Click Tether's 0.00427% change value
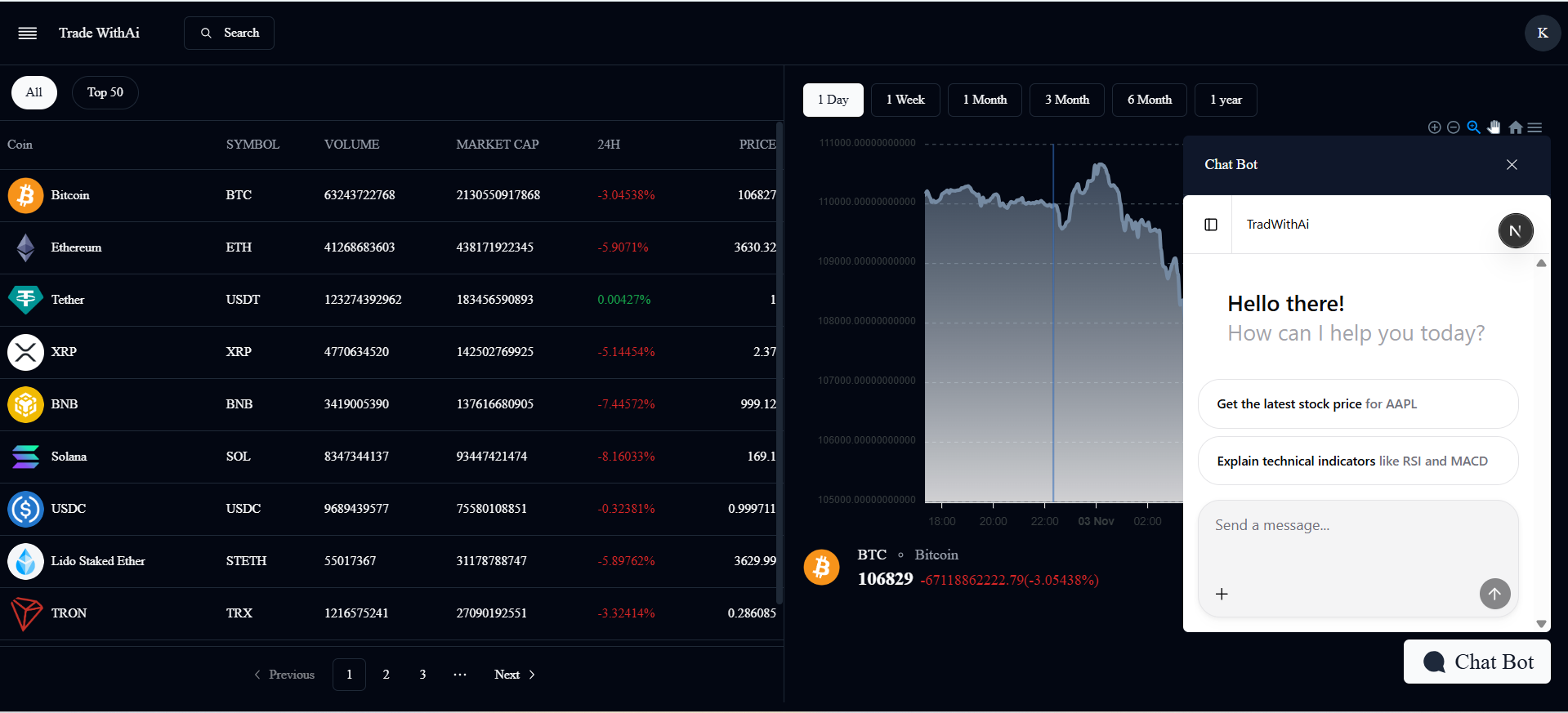Viewport: 1568px width, 713px height. coord(624,300)
